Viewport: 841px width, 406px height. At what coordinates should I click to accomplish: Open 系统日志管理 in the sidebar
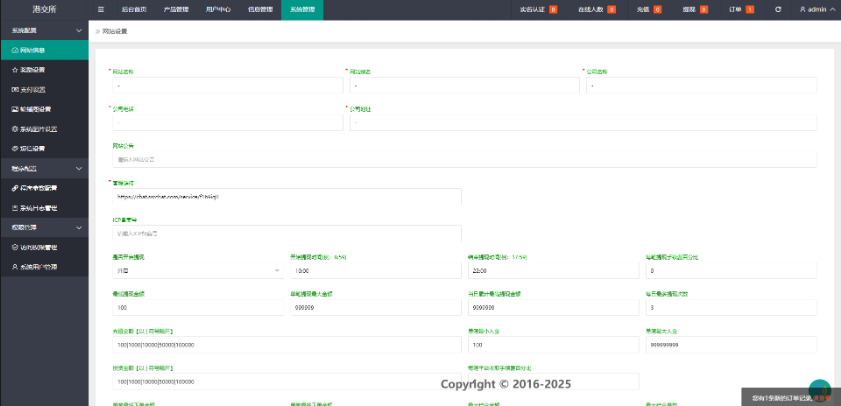(44, 208)
